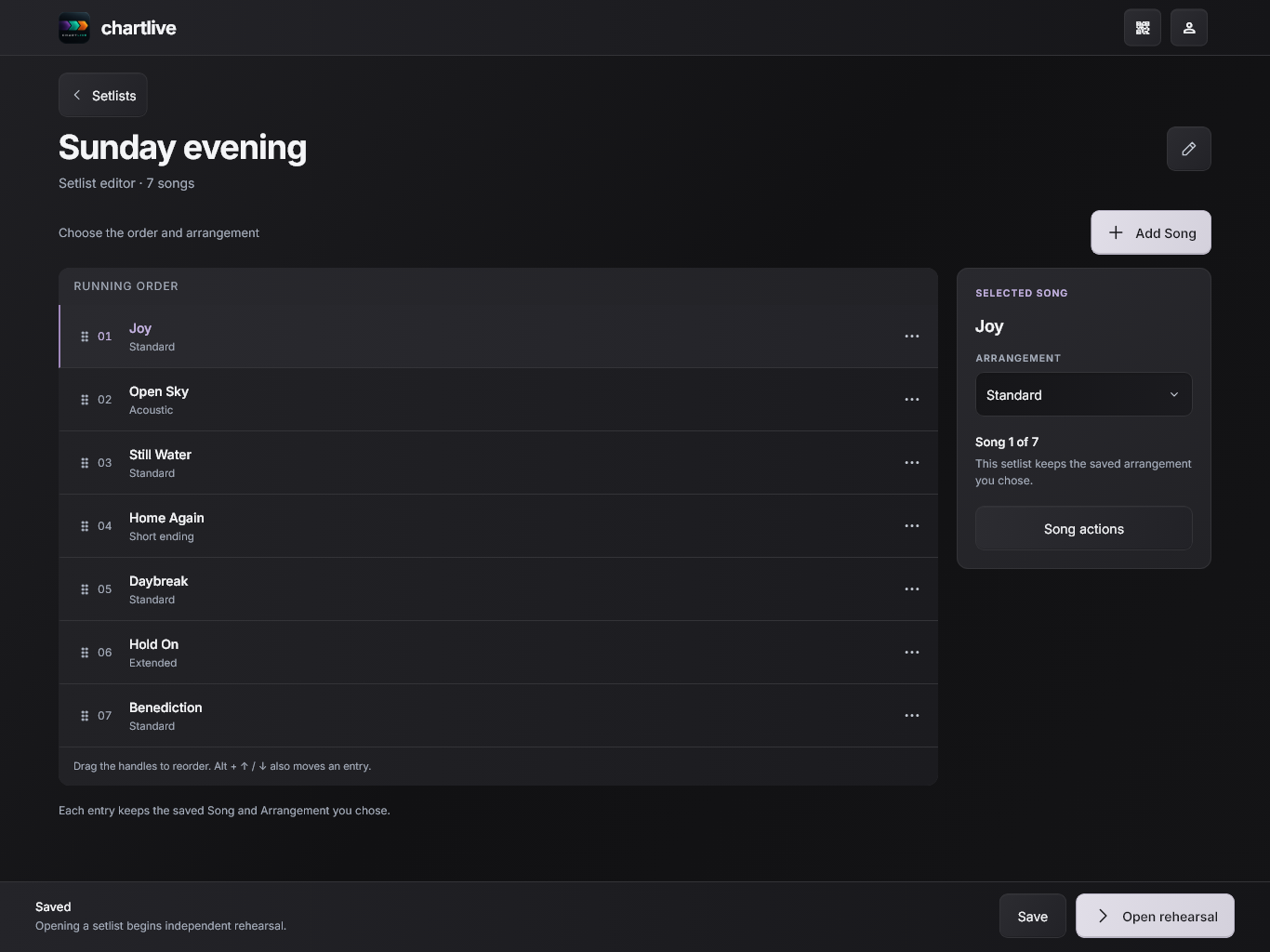The height and width of the screenshot is (952, 1270).
Task: Click the Sunday evening setlist title
Action: click(x=182, y=148)
